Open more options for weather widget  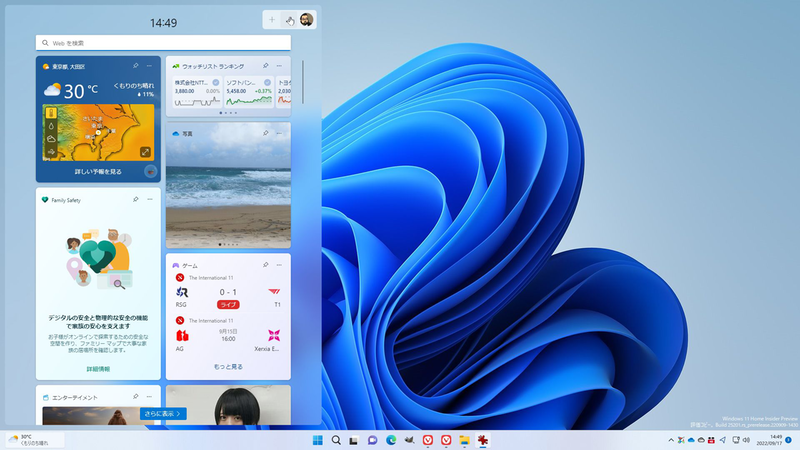click(150, 66)
